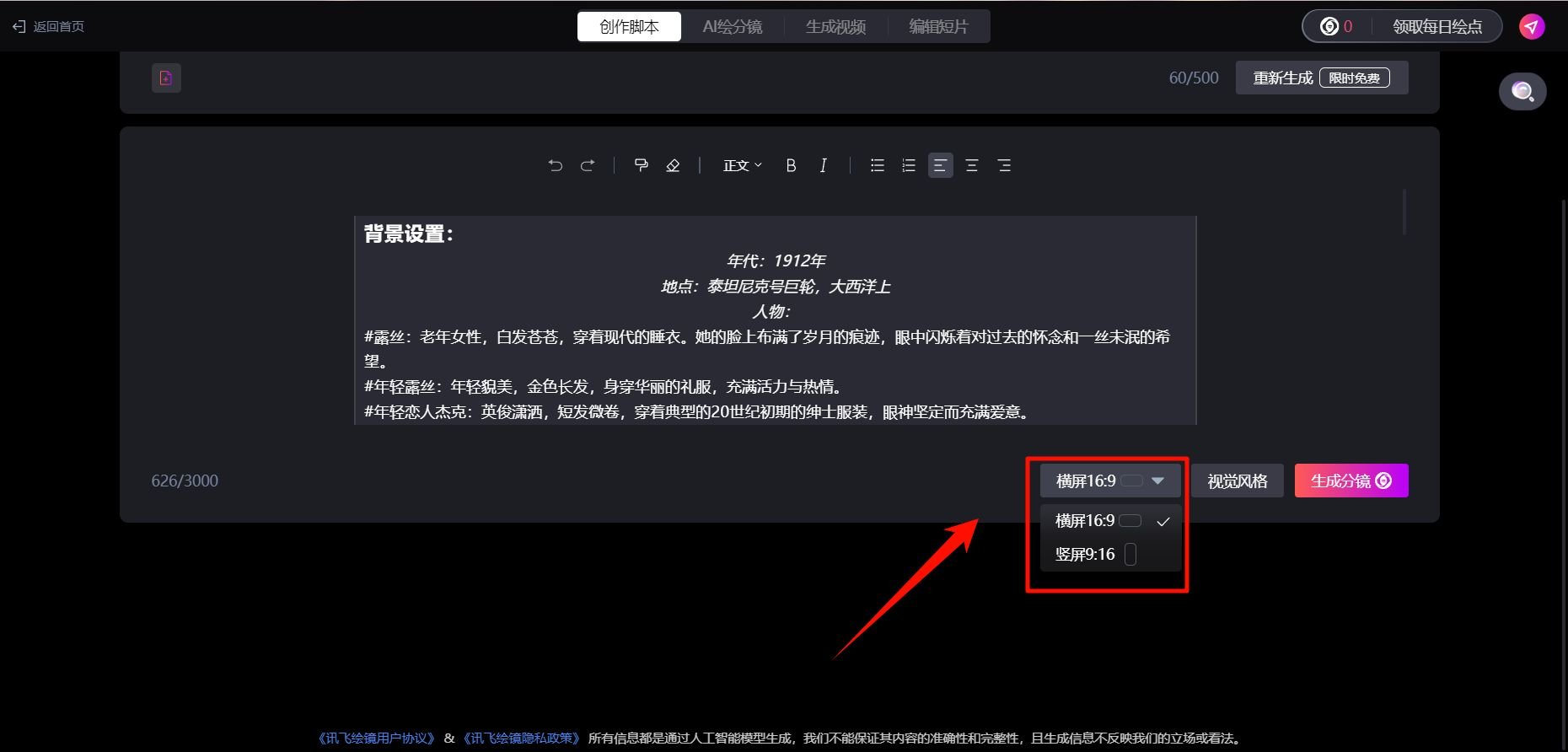
Task: Collapse the 横屏16:9 aspect ratio dropdown
Action: (x=1109, y=481)
